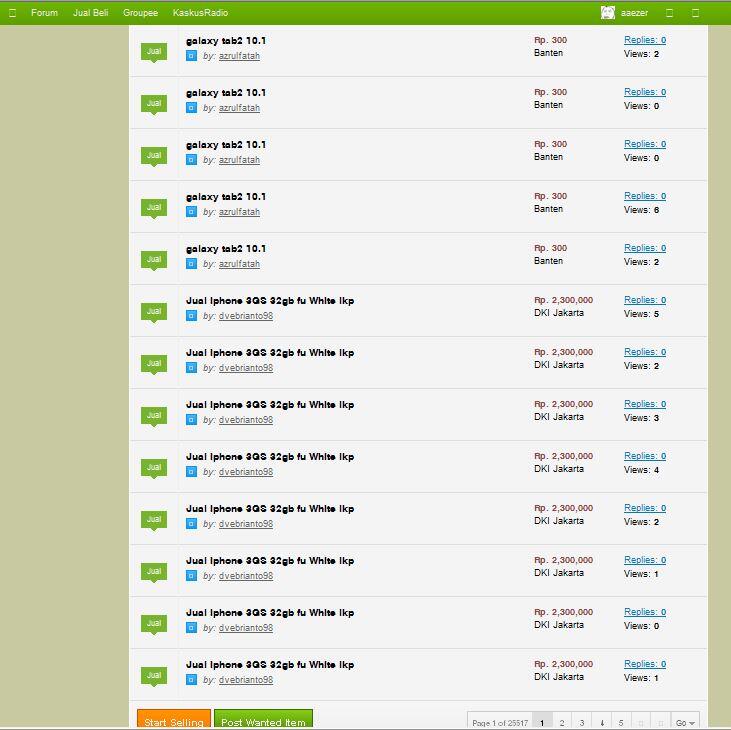Open Replies: 0 link on the iPhone Views: 5 row
The image size is (731, 730).
[x=645, y=300]
